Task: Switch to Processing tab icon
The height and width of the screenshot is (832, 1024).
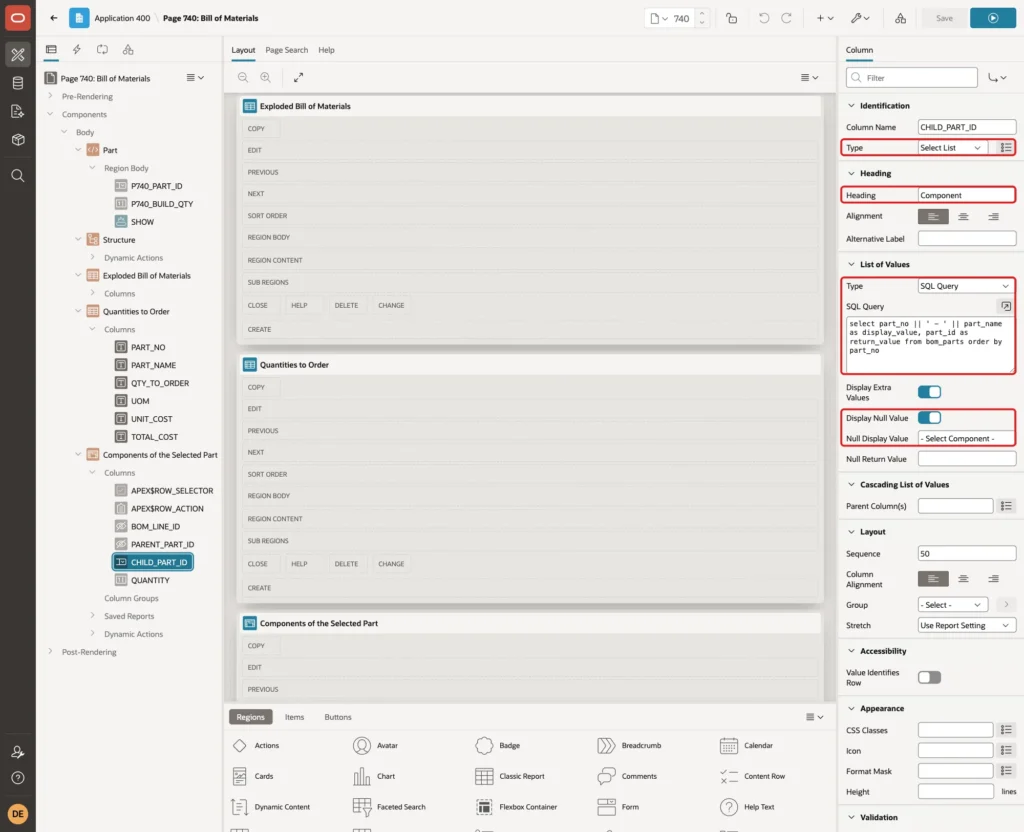Action: tap(102, 50)
